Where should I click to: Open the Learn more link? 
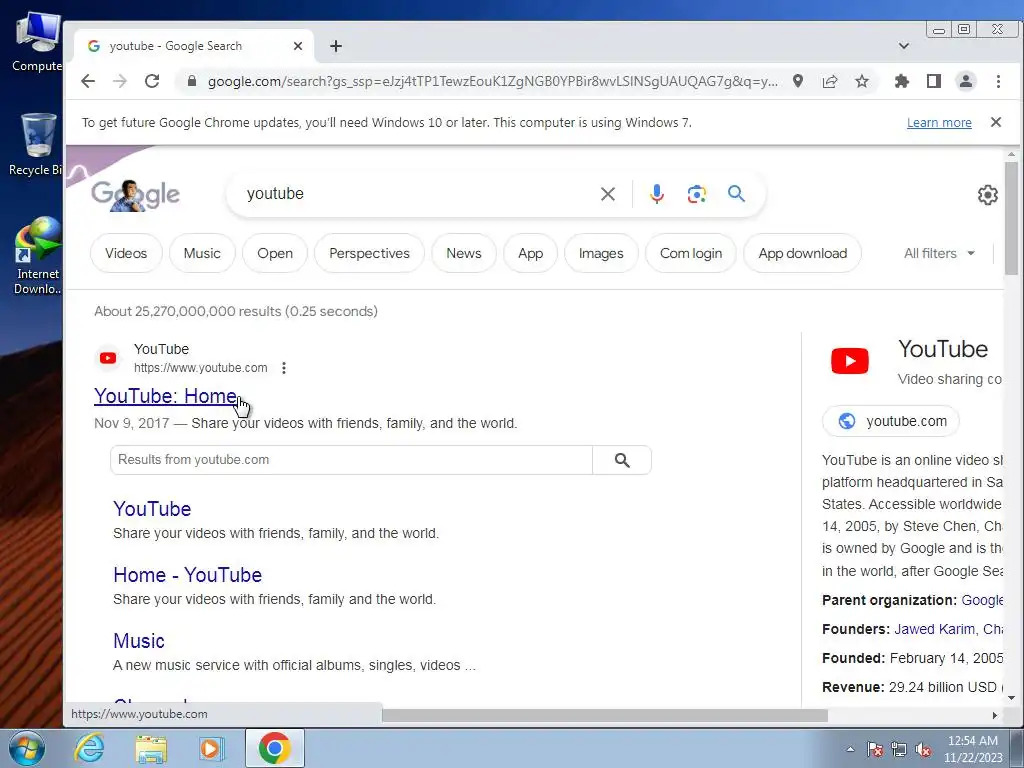(939, 123)
